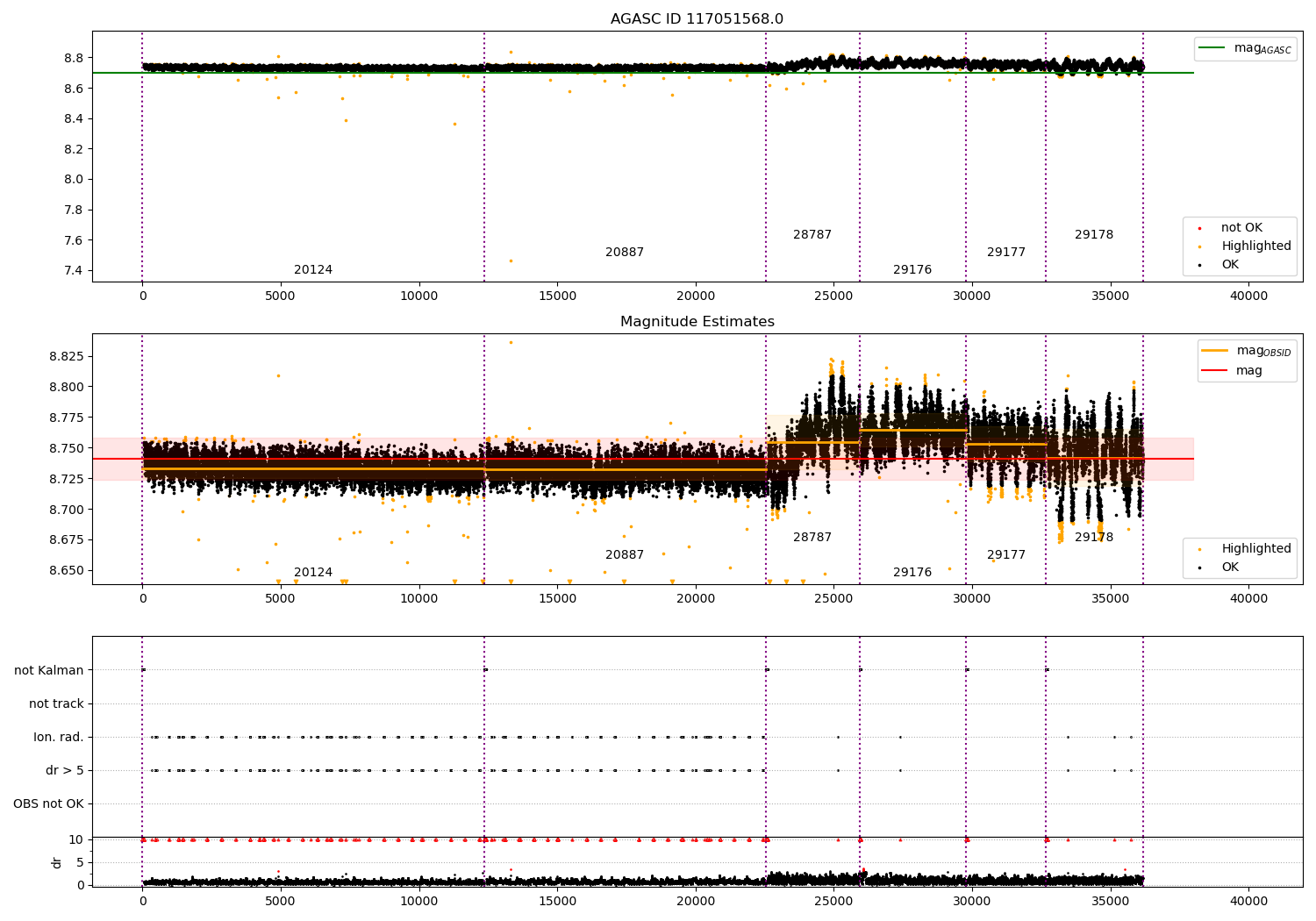Click OBSID label 29177 in Magnitude Estimates plot
The width and height of the screenshot is (1316, 921).
[x=1006, y=555]
